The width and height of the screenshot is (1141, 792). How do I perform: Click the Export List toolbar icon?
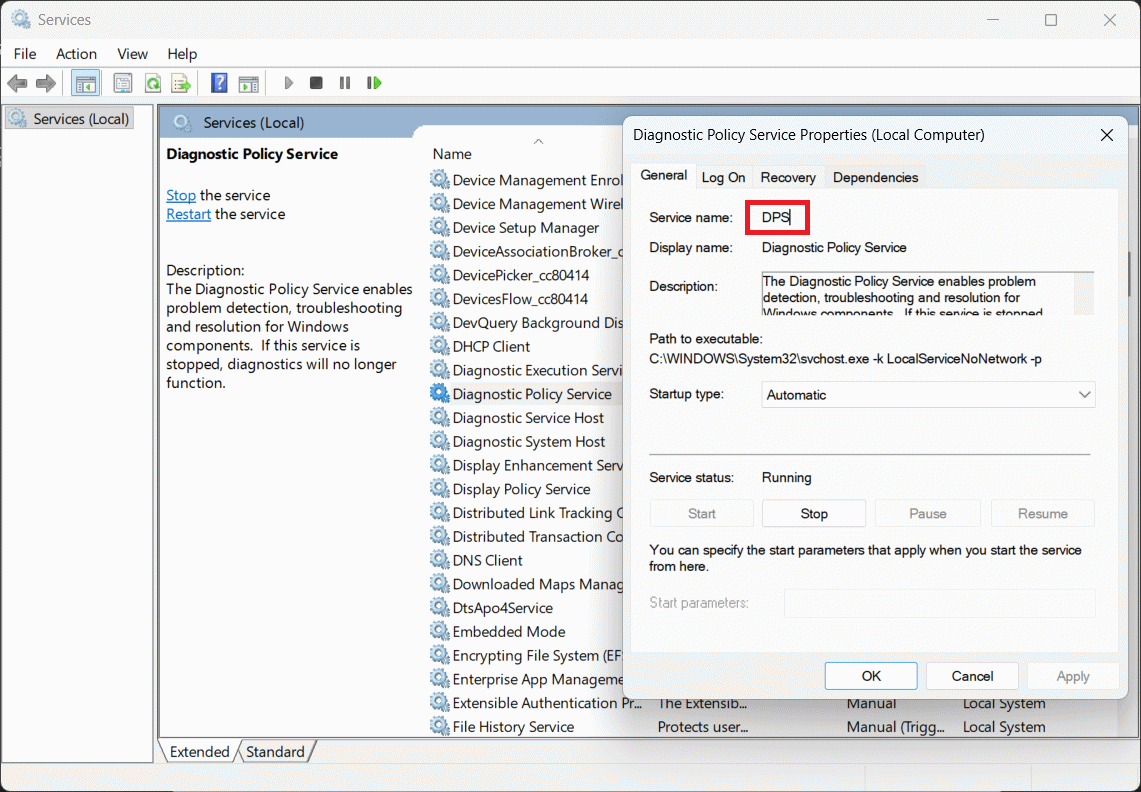(181, 83)
